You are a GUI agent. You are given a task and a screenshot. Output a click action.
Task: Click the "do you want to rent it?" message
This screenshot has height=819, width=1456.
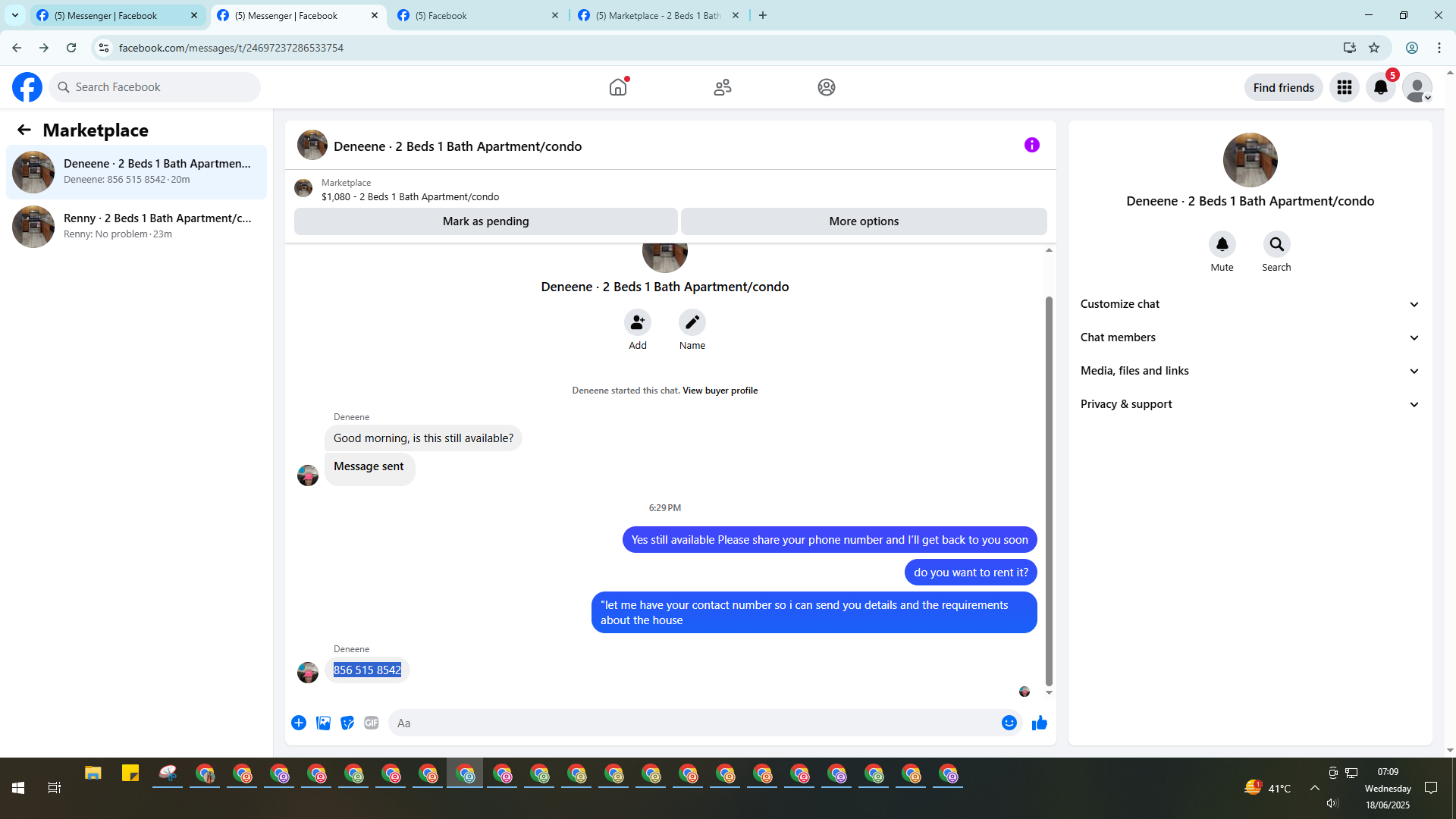click(971, 573)
